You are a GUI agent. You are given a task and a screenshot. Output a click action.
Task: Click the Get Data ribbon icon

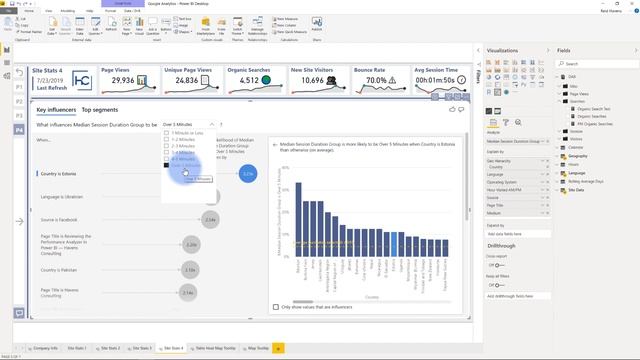52,26
